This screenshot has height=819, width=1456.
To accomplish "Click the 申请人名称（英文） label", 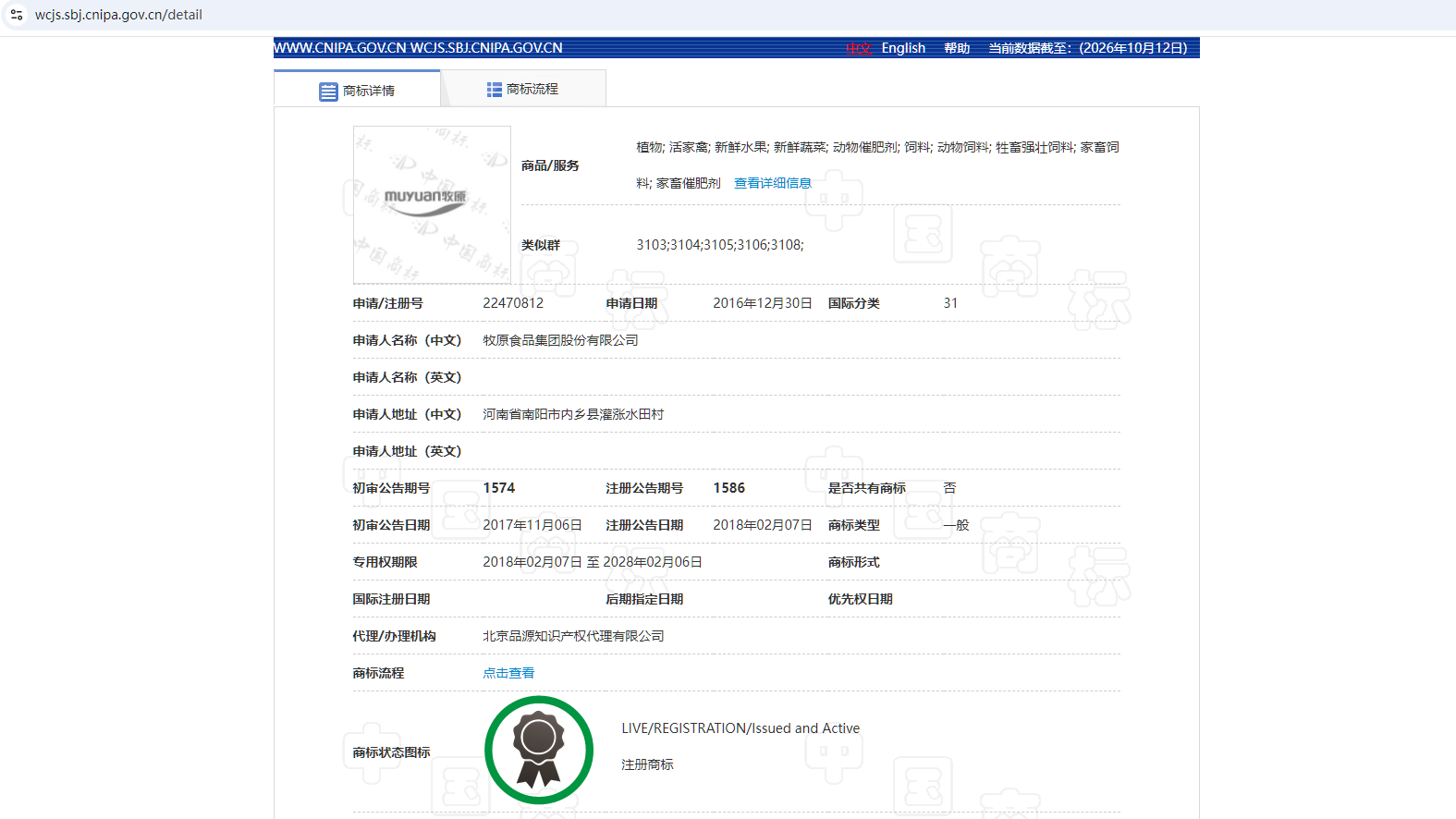I will click(x=407, y=377).
